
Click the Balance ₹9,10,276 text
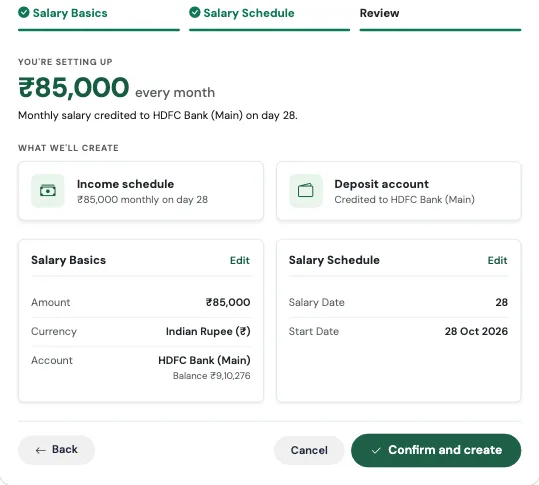(211, 376)
